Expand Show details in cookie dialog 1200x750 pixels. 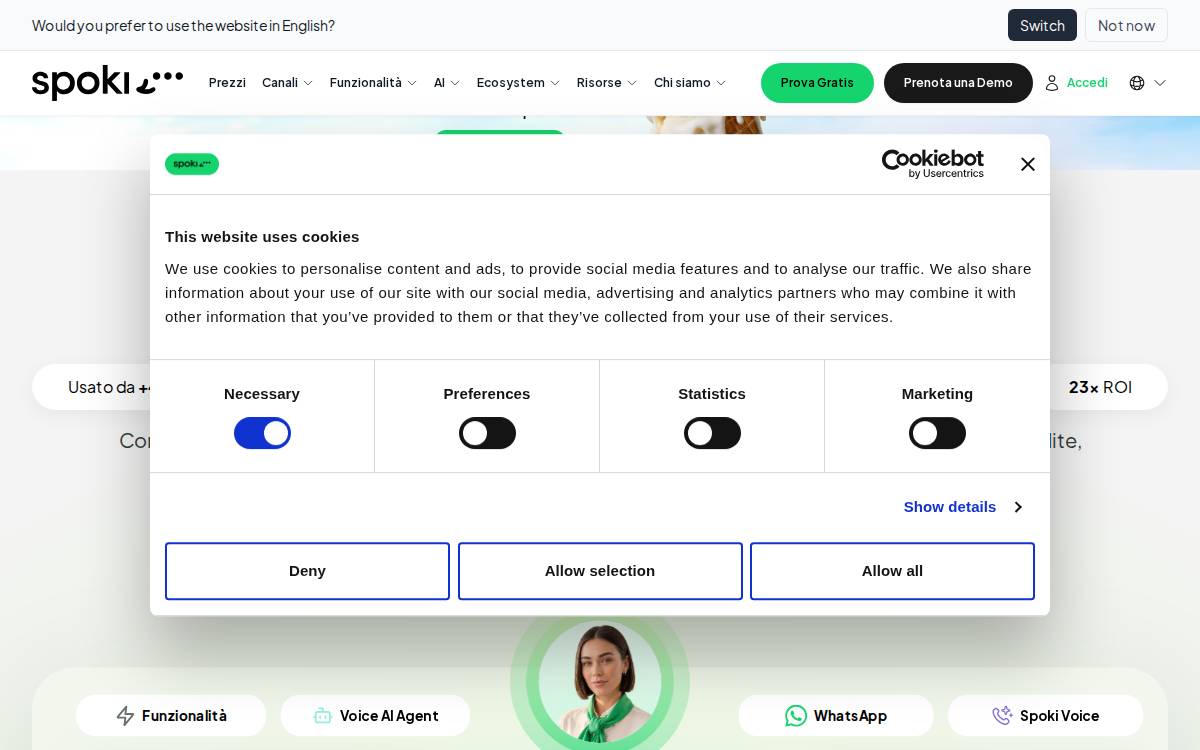click(x=962, y=507)
